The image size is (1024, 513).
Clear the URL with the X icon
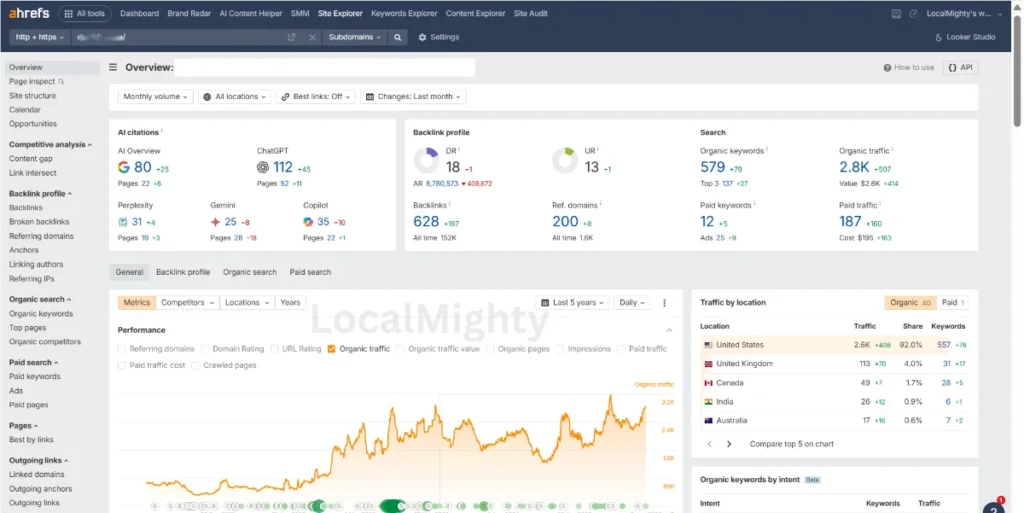pyautogui.click(x=312, y=37)
